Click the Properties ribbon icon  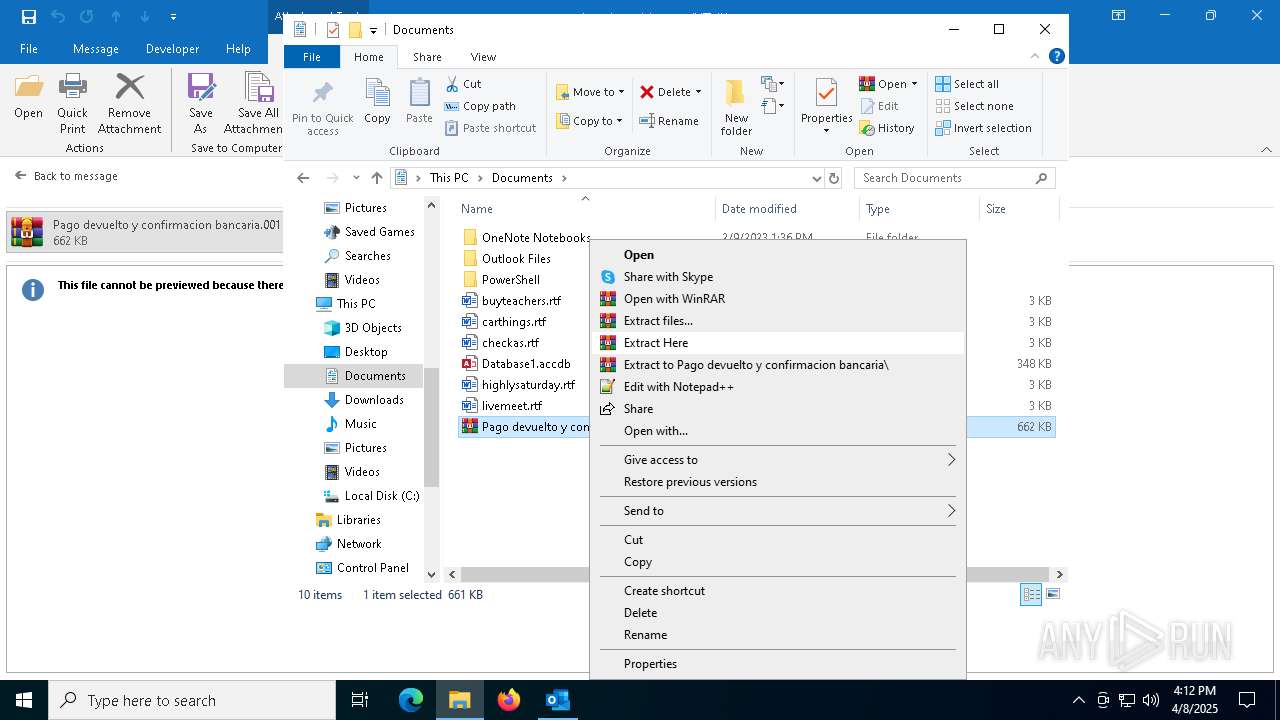tap(826, 108)
